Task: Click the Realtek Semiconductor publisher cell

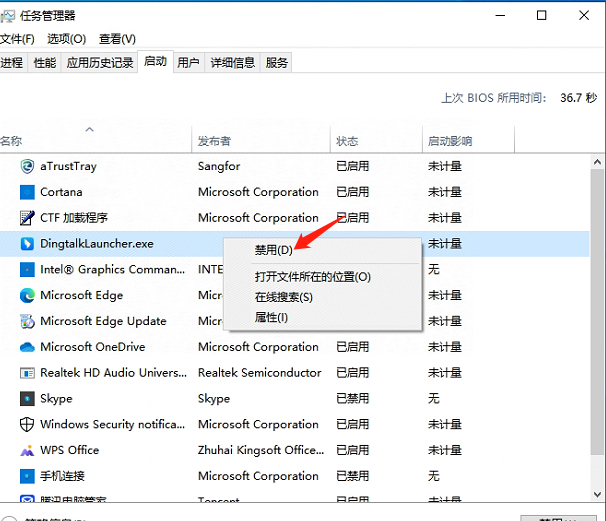Action: click(259, 373)
